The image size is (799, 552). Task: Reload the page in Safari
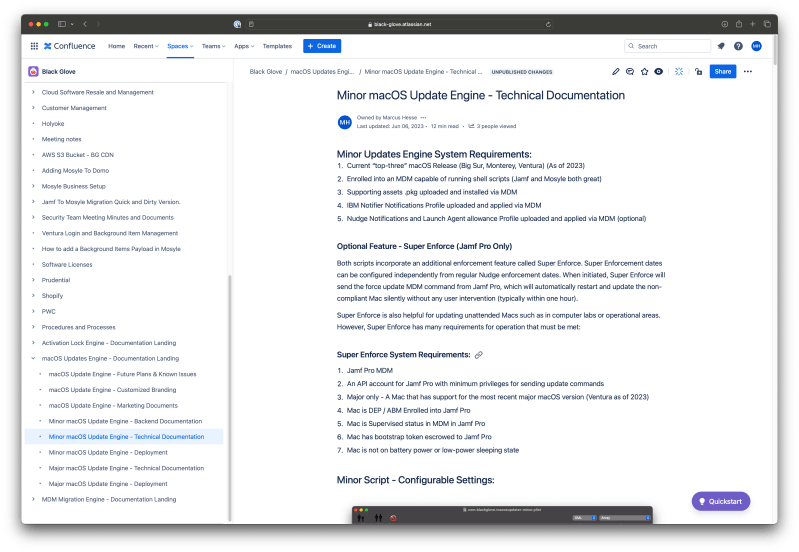pos(548,24)
